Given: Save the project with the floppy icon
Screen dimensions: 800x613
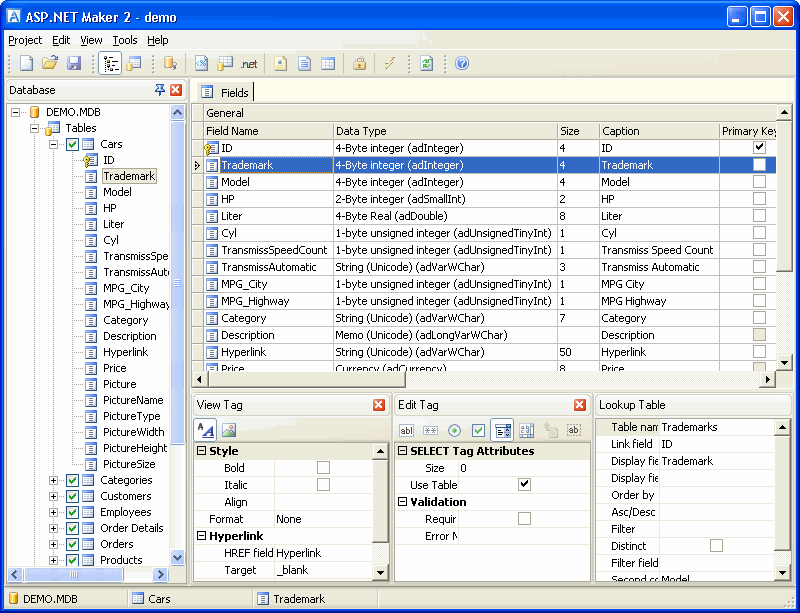Looking at the screenshot, I should coord(73,63).
